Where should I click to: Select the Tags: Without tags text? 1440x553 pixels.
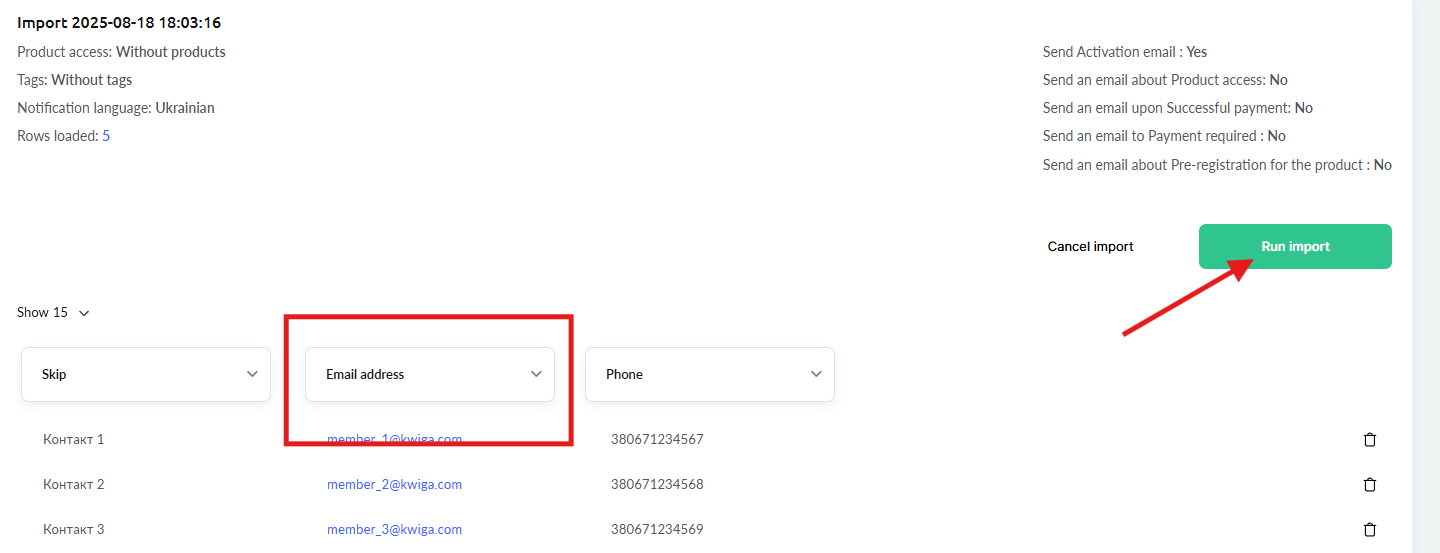[x=74, y=80]
